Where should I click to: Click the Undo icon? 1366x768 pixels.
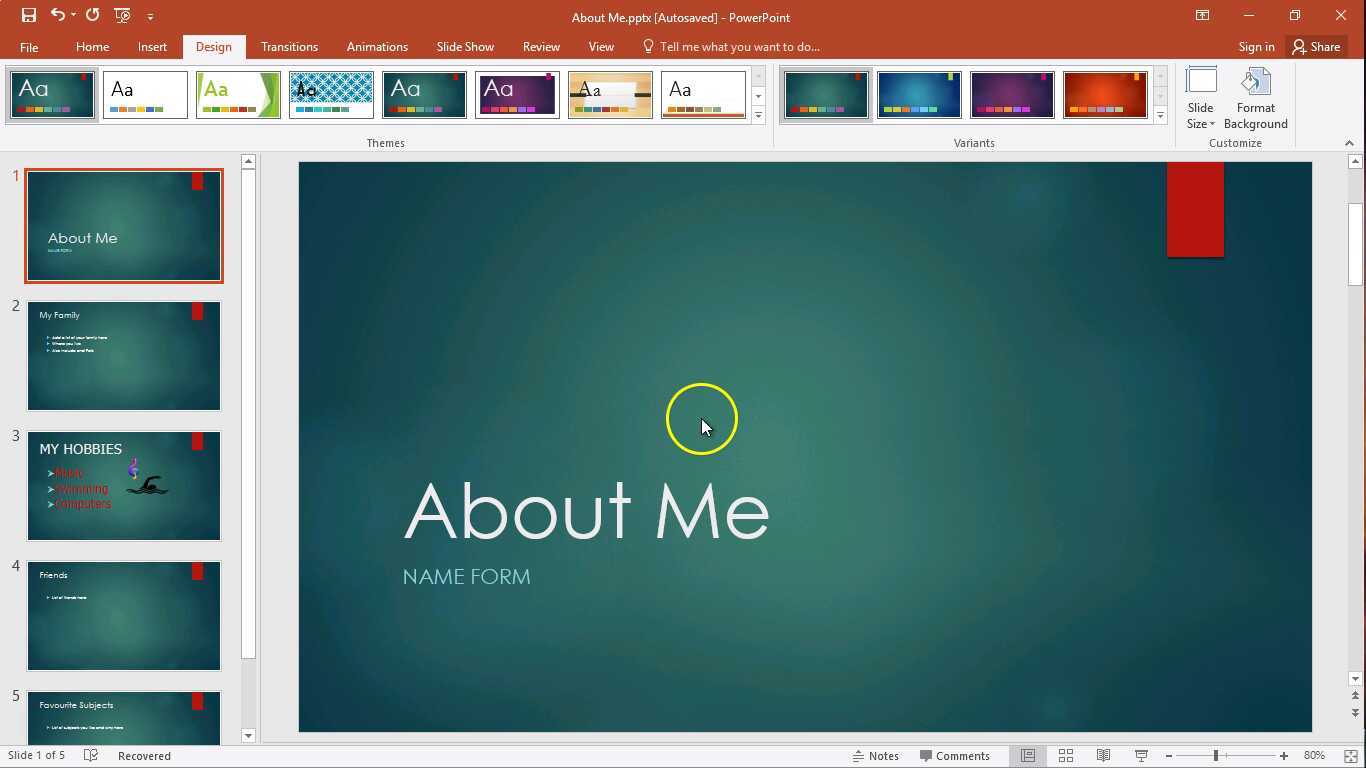coord(57,14)
